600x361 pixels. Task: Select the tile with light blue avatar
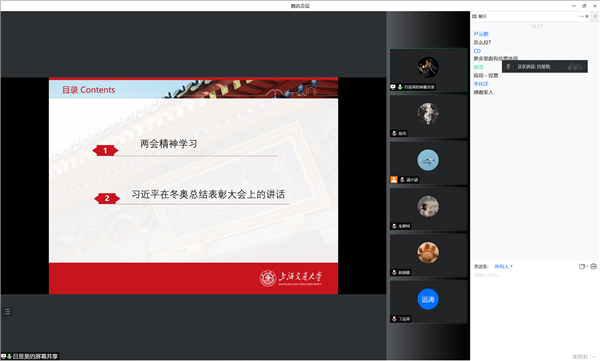(429, 163)
